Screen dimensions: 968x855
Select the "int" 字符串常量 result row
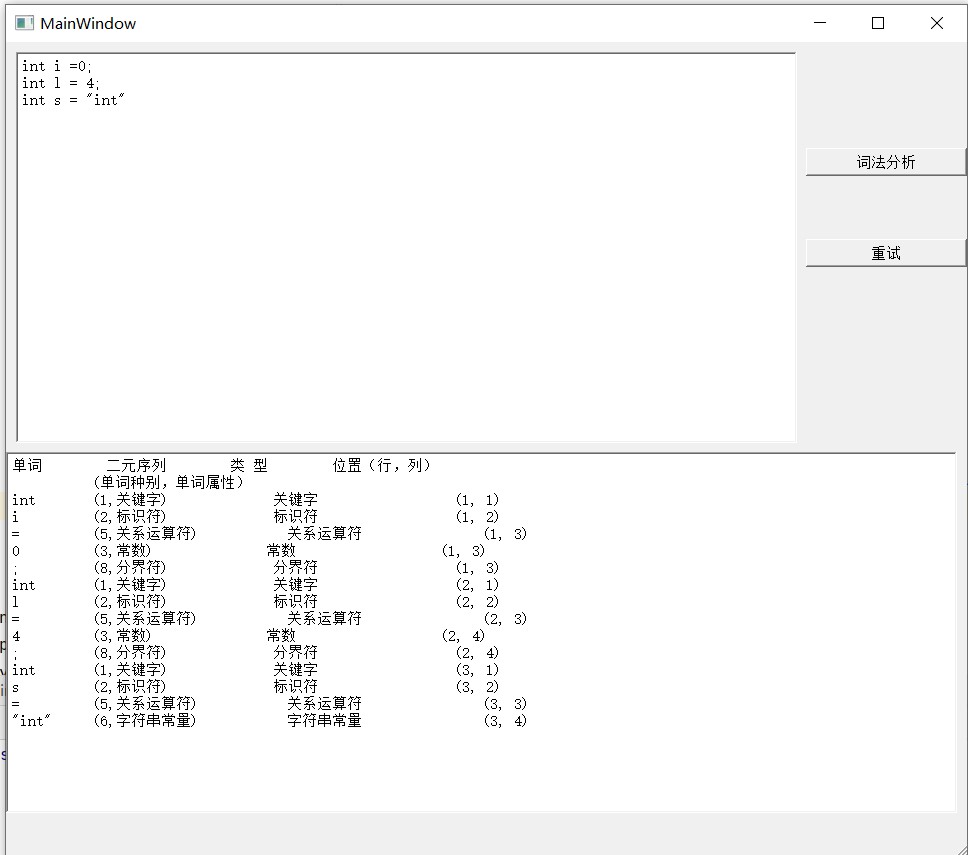[x=30, y=720]
